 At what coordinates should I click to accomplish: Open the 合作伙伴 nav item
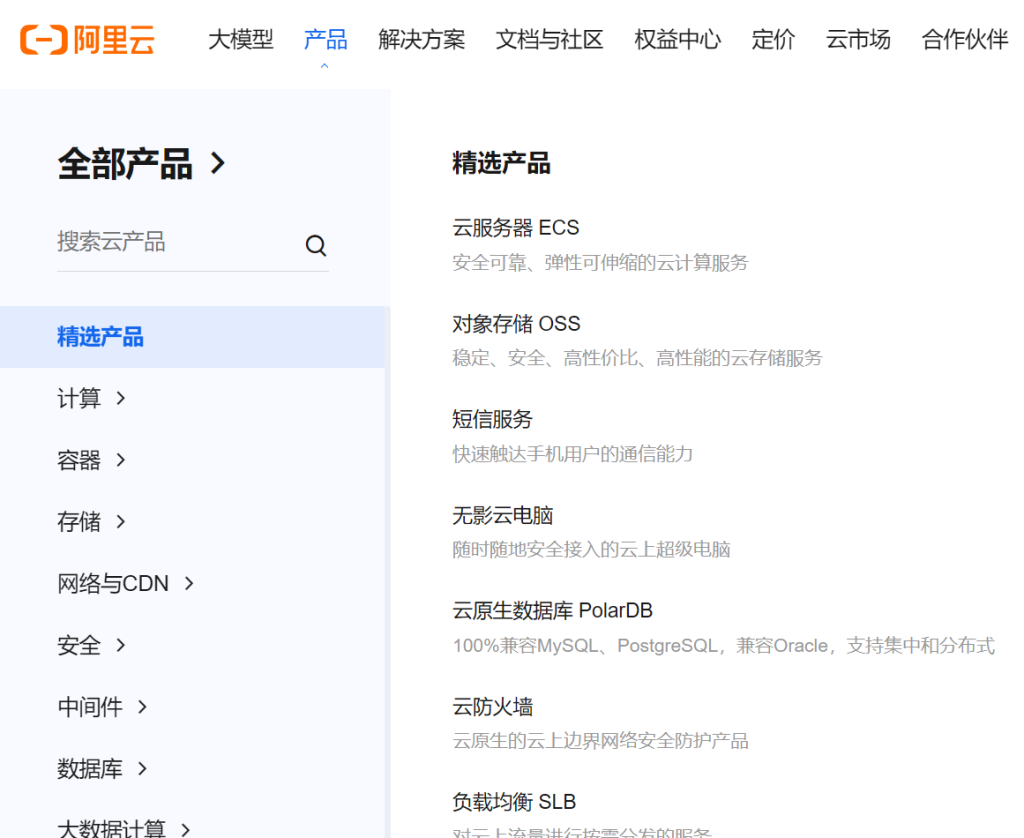965,40
